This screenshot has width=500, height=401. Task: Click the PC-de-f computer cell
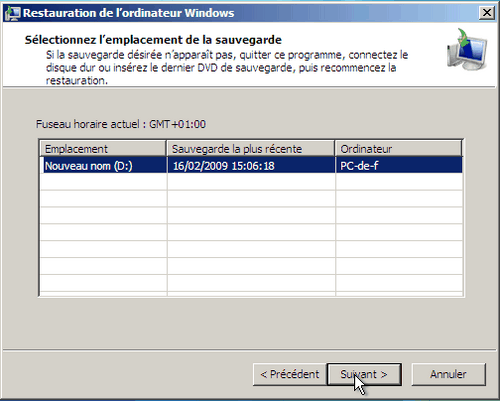point(399,166)
